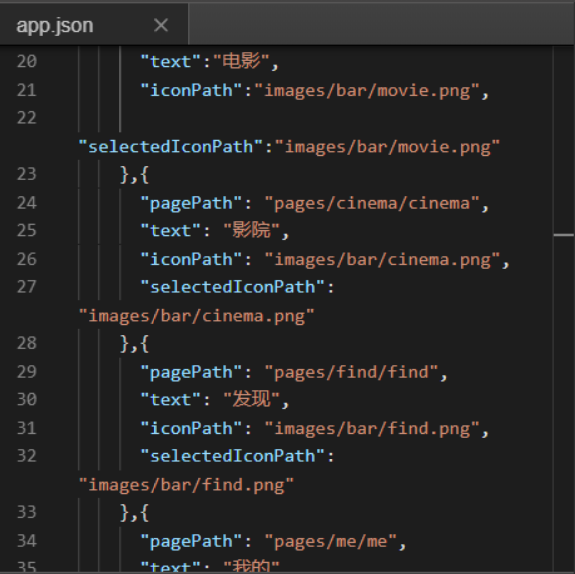This screenshot has width=575, height=574.
Task: Click line number 26 in gutter
Action: [27, 259]
